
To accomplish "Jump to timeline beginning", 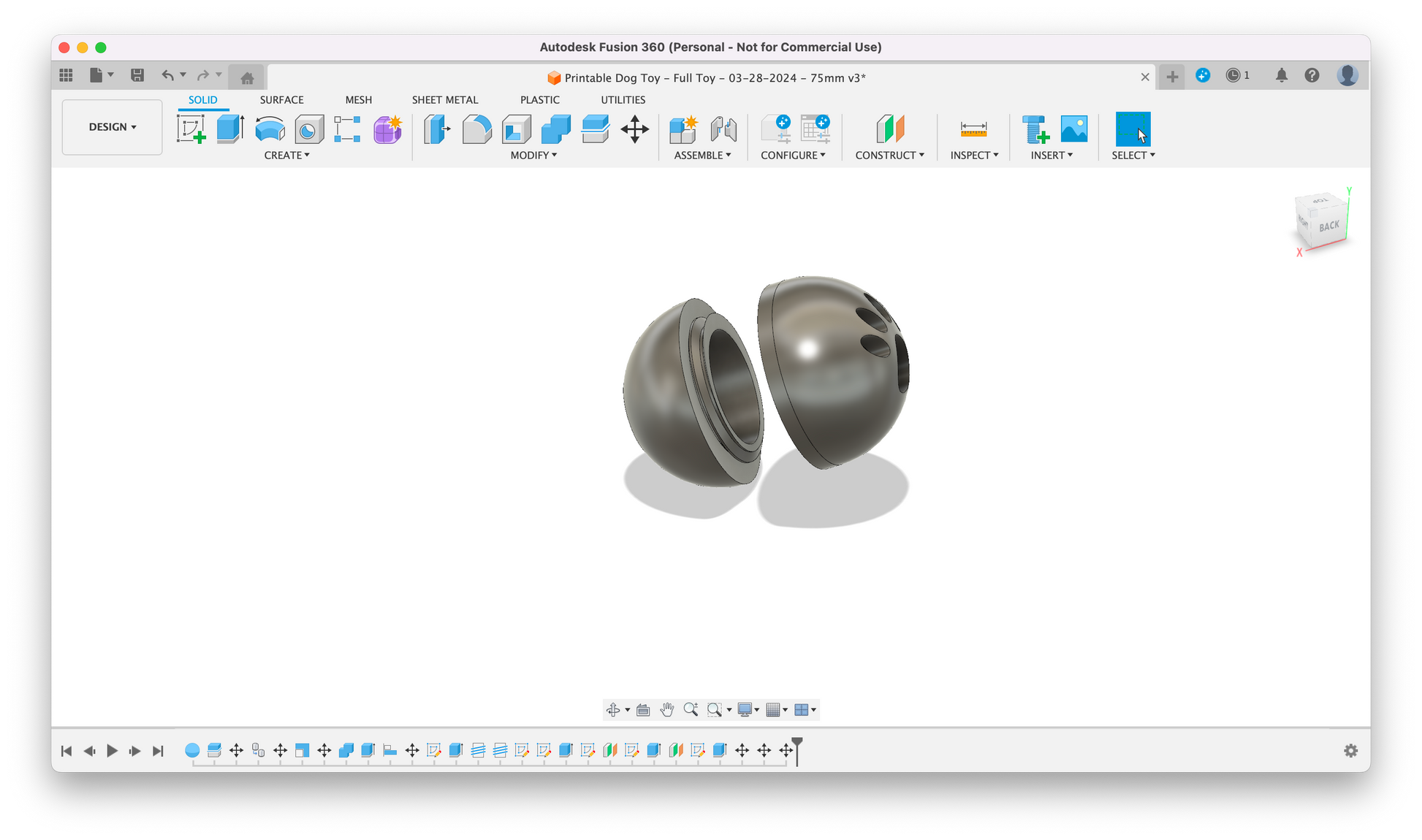I will [66, 751].
